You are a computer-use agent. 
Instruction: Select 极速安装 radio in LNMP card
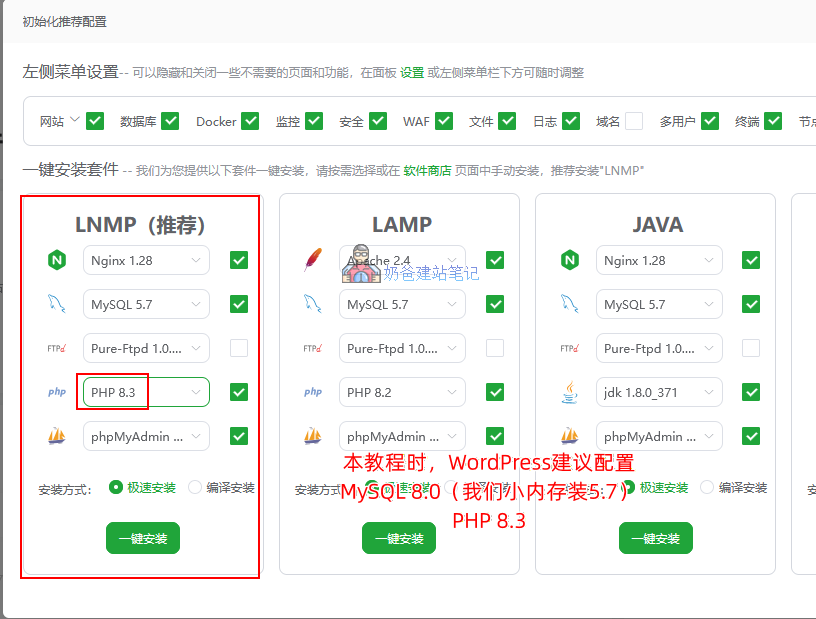tap(116, 487)
